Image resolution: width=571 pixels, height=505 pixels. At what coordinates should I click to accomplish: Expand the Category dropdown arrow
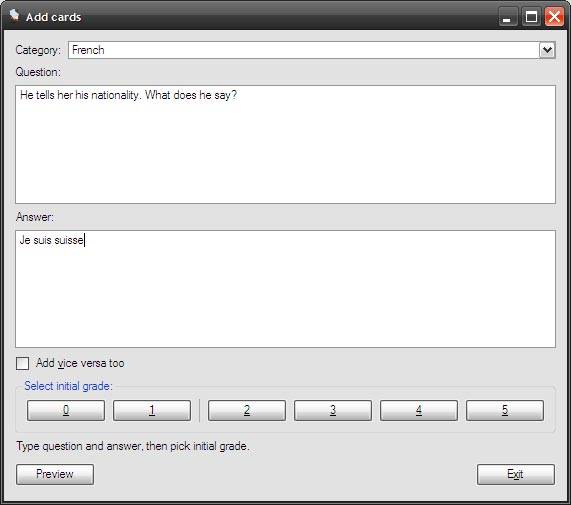tap(547, 50)
